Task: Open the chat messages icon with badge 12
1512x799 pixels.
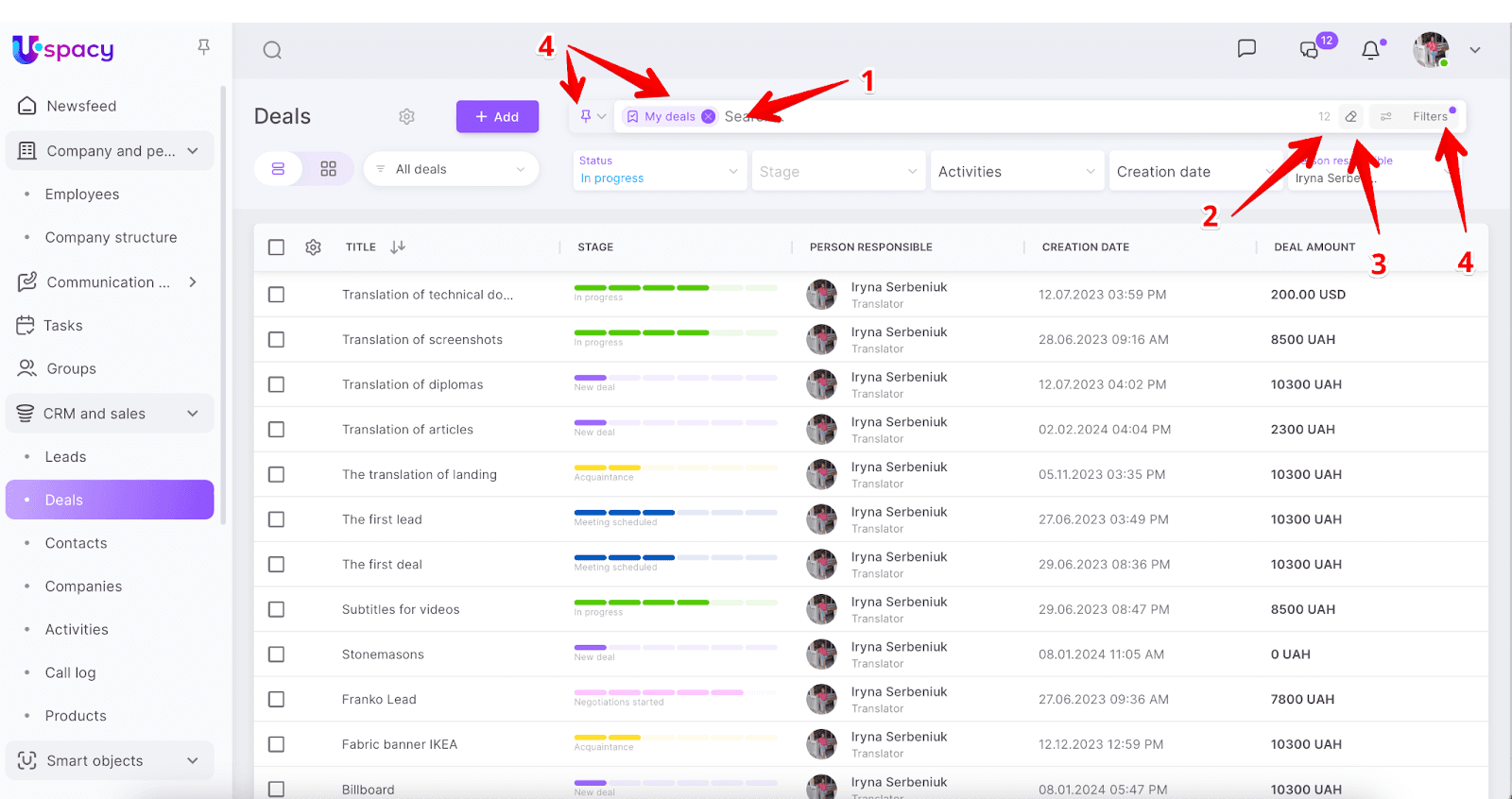Action: click(1310, 50)
